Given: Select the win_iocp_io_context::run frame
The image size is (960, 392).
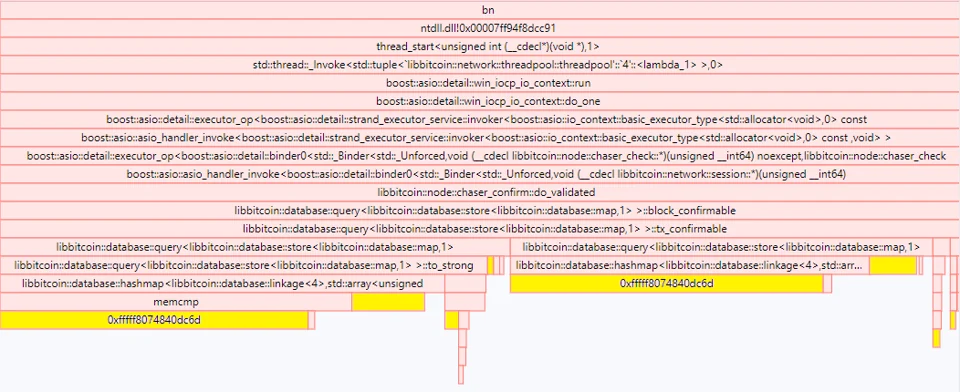Looking at the screenshot, I should (x=480, y=83).
